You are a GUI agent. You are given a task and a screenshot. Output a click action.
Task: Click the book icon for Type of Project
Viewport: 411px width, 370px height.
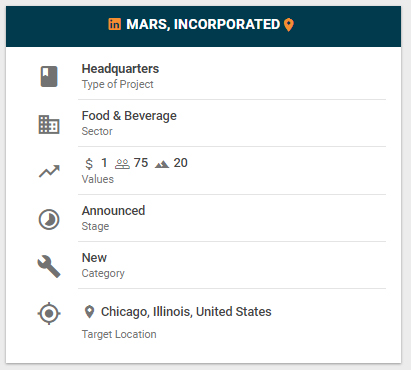49,77
